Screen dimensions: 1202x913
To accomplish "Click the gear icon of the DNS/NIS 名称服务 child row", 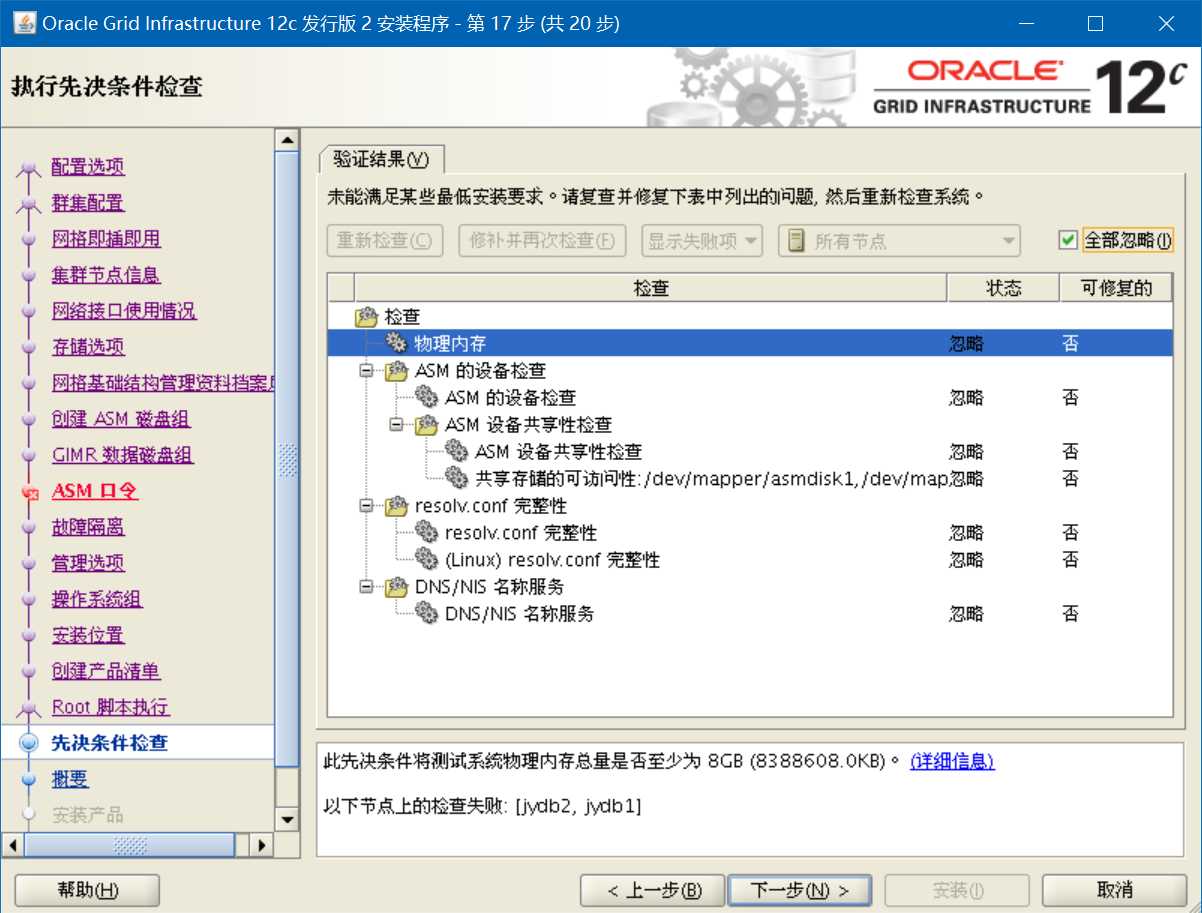I will [x=427, y=613].
